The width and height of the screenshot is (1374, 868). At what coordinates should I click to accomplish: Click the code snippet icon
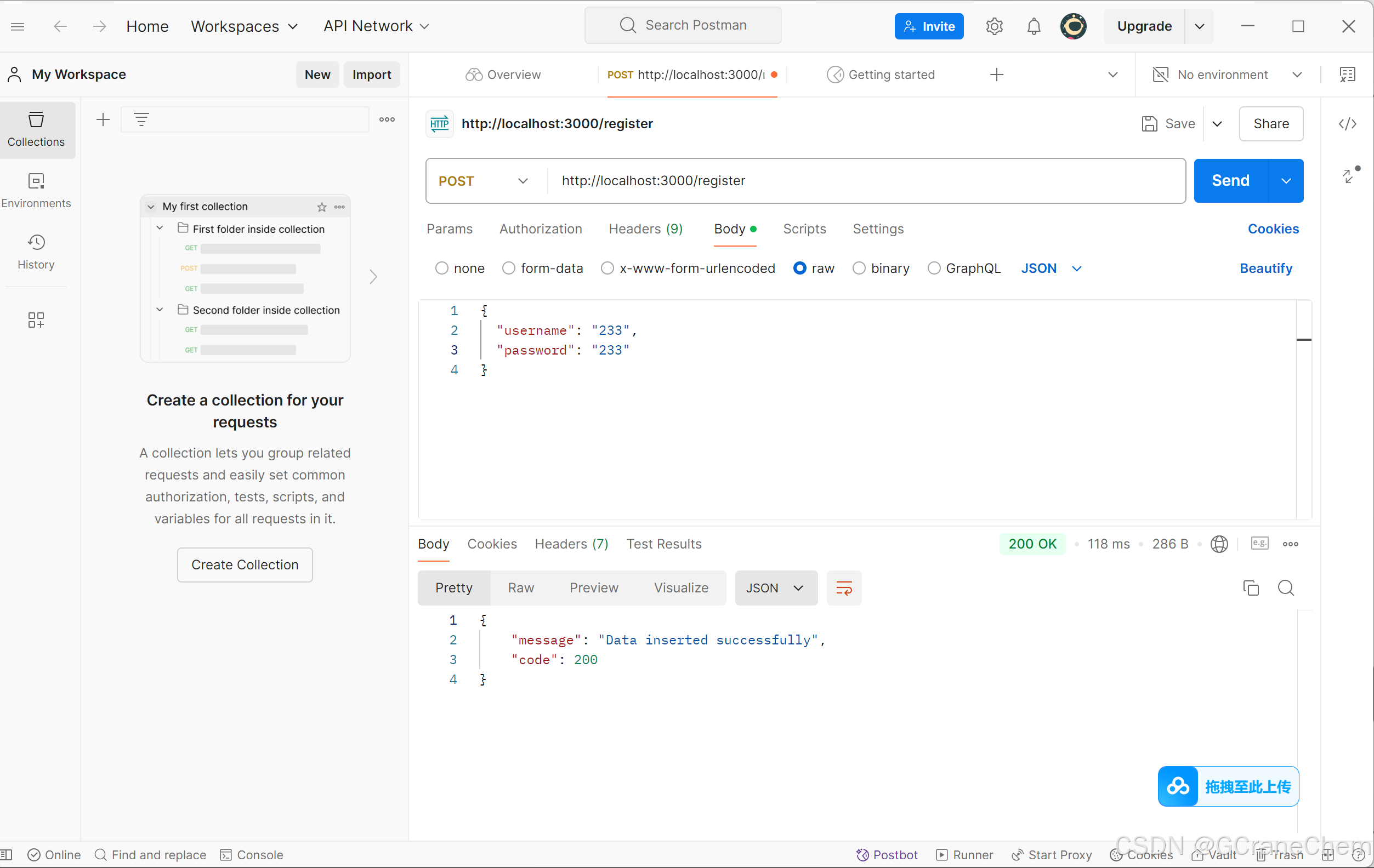click(1347, 124)
